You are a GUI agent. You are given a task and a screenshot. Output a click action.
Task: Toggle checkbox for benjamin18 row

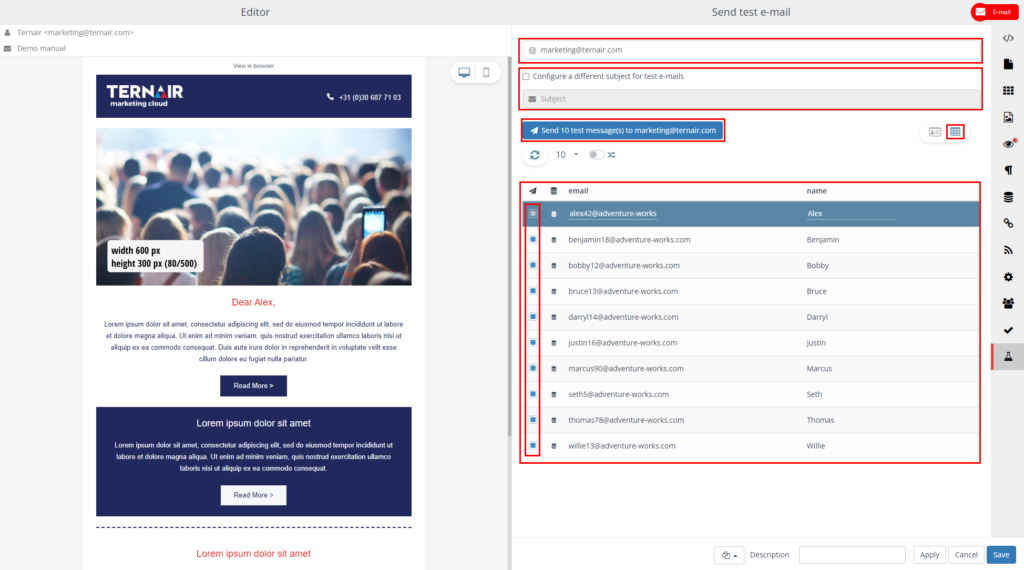coord(533,240)
